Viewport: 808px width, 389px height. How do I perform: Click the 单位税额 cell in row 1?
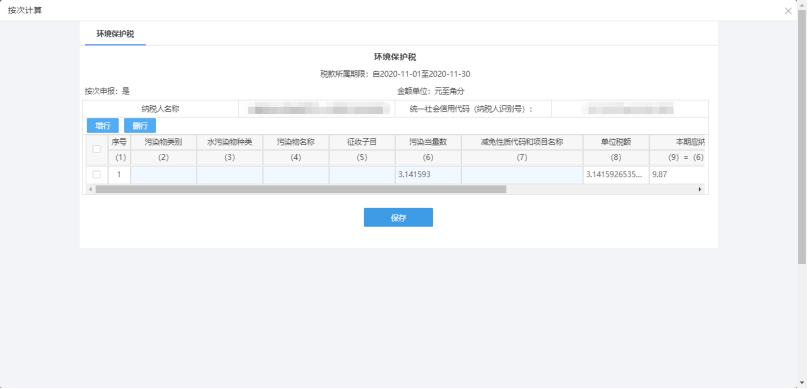tap(616, 175)
